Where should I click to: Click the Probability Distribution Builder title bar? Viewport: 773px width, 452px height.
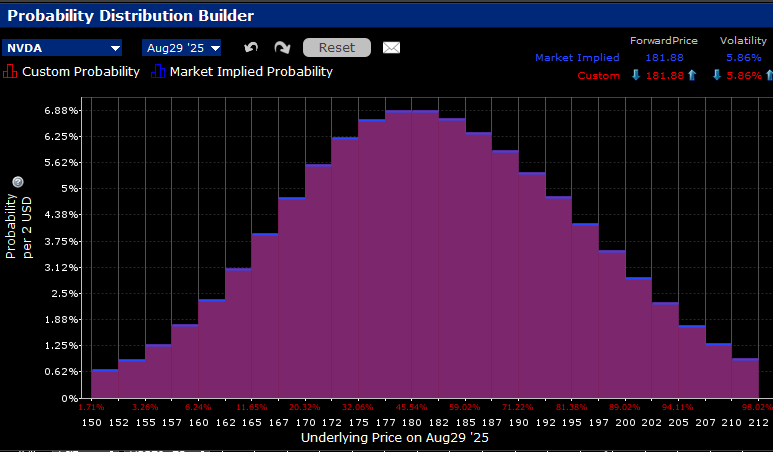pos(131,15)
